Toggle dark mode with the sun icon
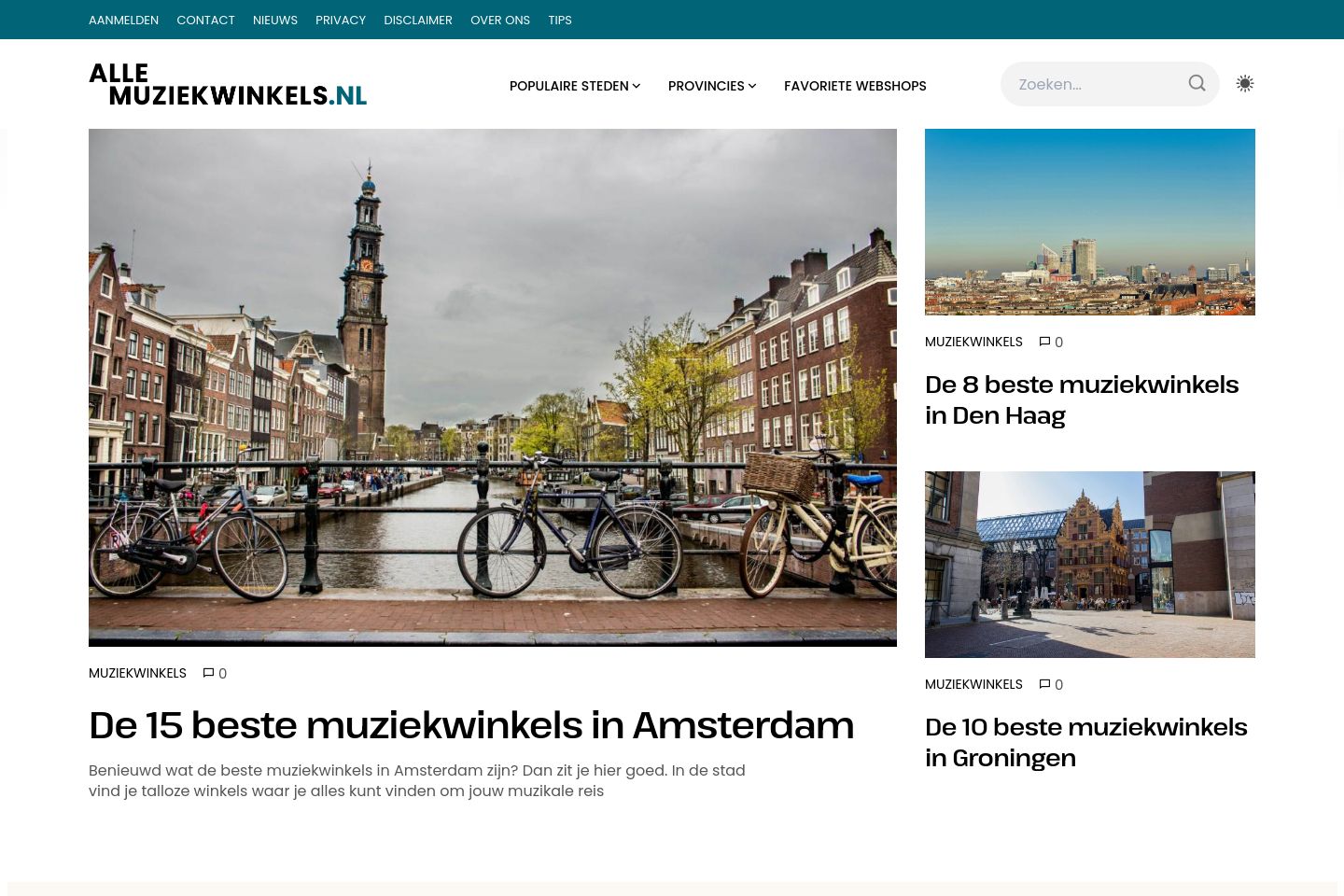 click(x=1244, y=84)
